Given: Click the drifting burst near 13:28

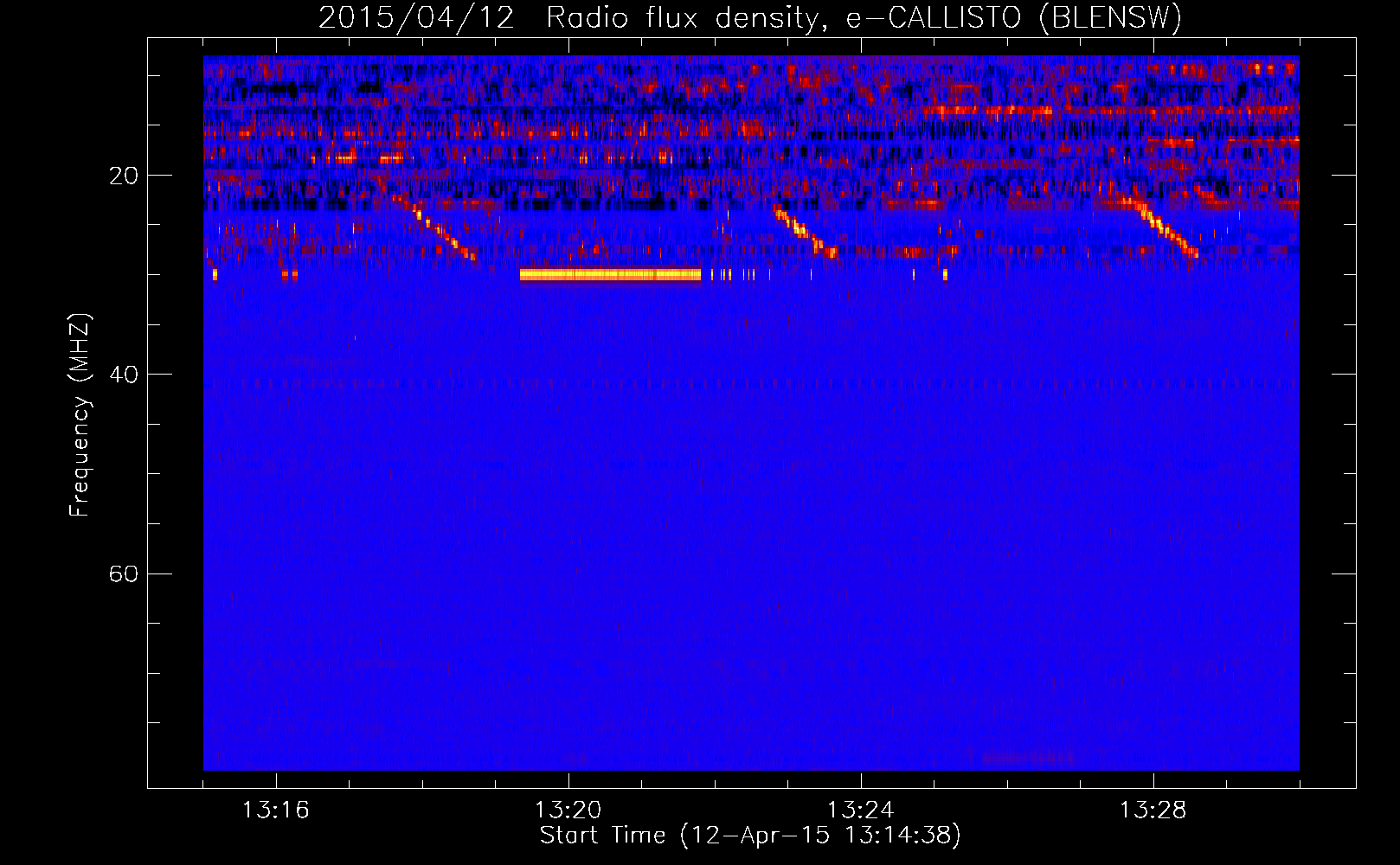Looking at the screenshot, I should (x=1158, y=227).
